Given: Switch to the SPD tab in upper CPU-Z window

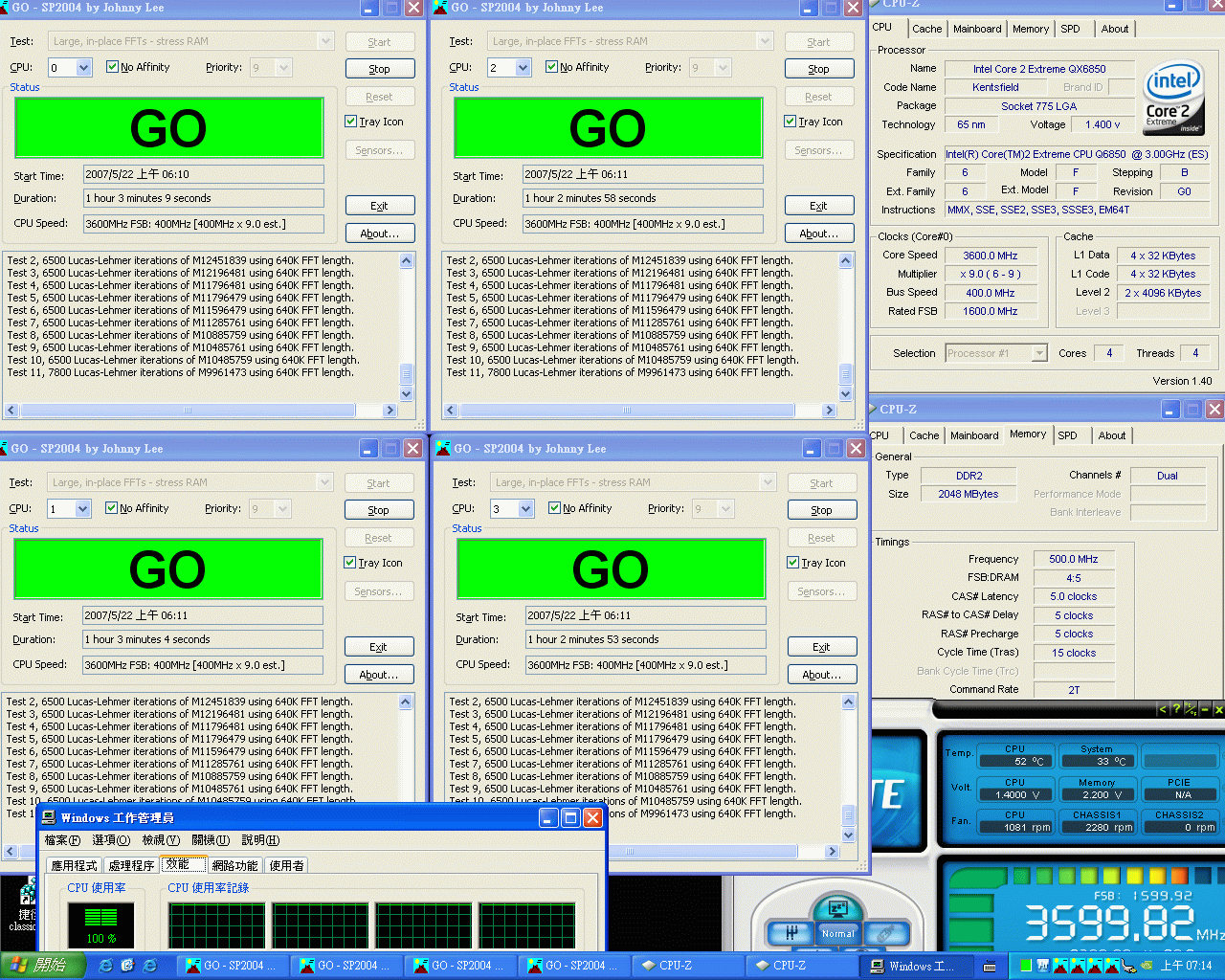Looking at the screenshot, I should click(x=1070, y=29).
